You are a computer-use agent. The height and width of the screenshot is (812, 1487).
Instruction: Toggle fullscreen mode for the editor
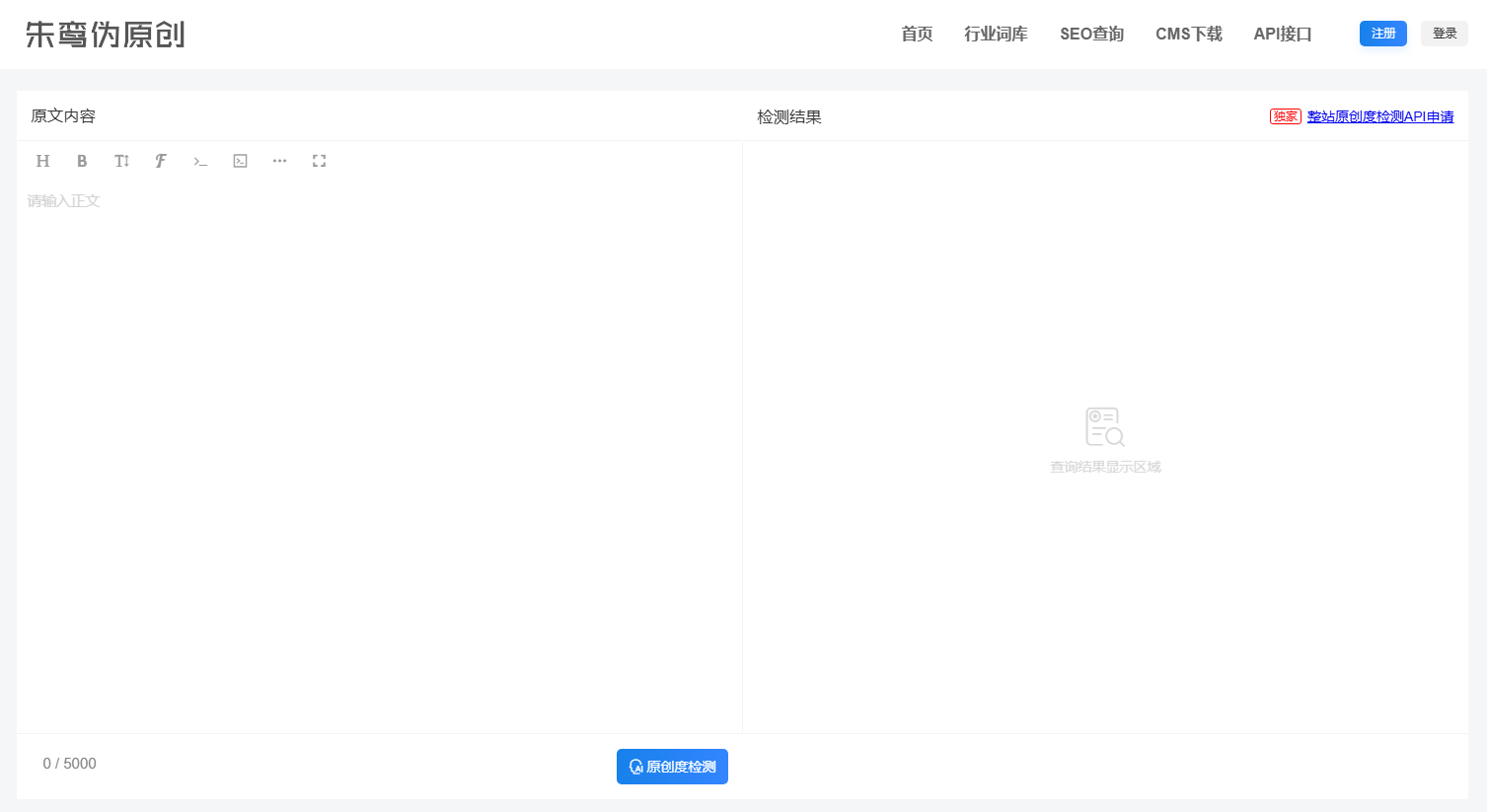[x=319, y=161]
